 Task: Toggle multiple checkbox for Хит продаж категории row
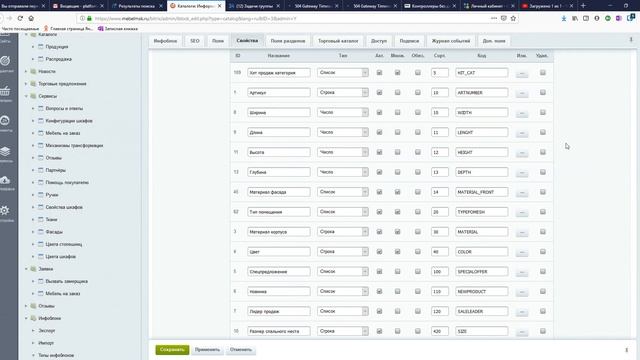[398, 73]
